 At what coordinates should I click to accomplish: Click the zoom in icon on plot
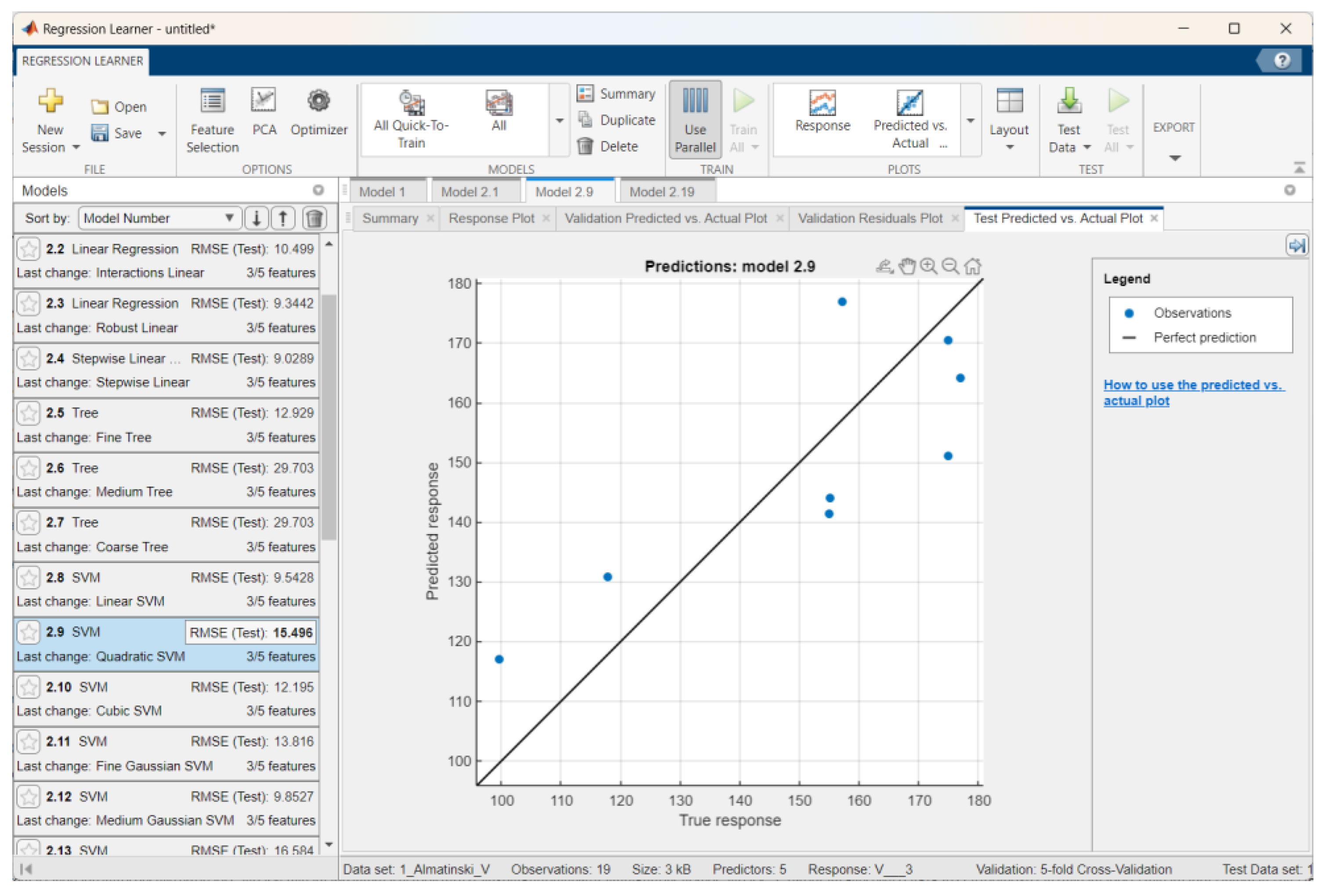(929, 266)
